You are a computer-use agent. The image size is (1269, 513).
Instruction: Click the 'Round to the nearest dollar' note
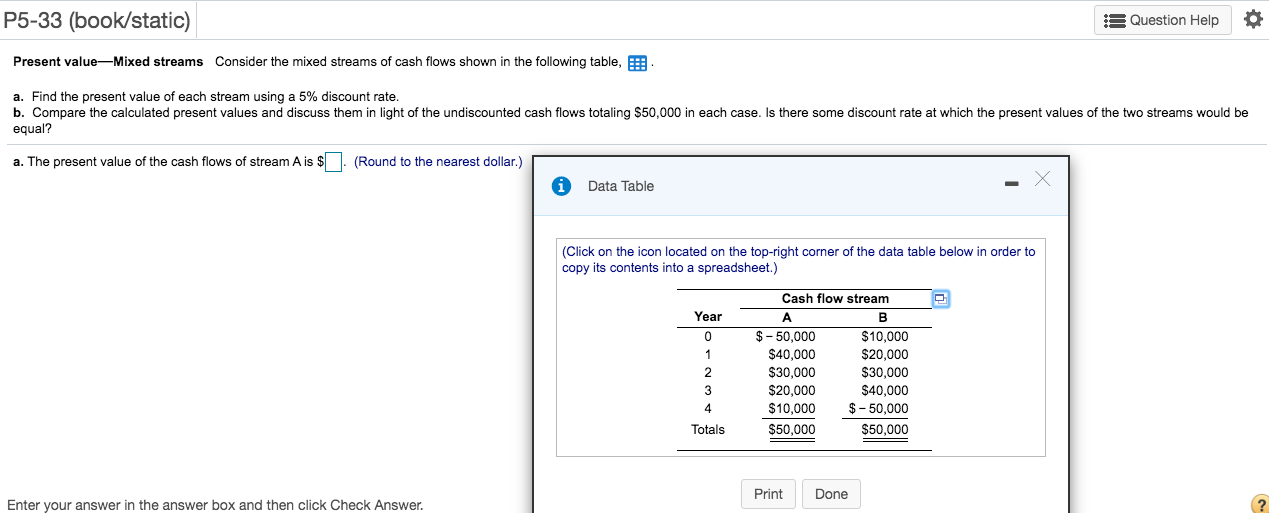(438, 162)
